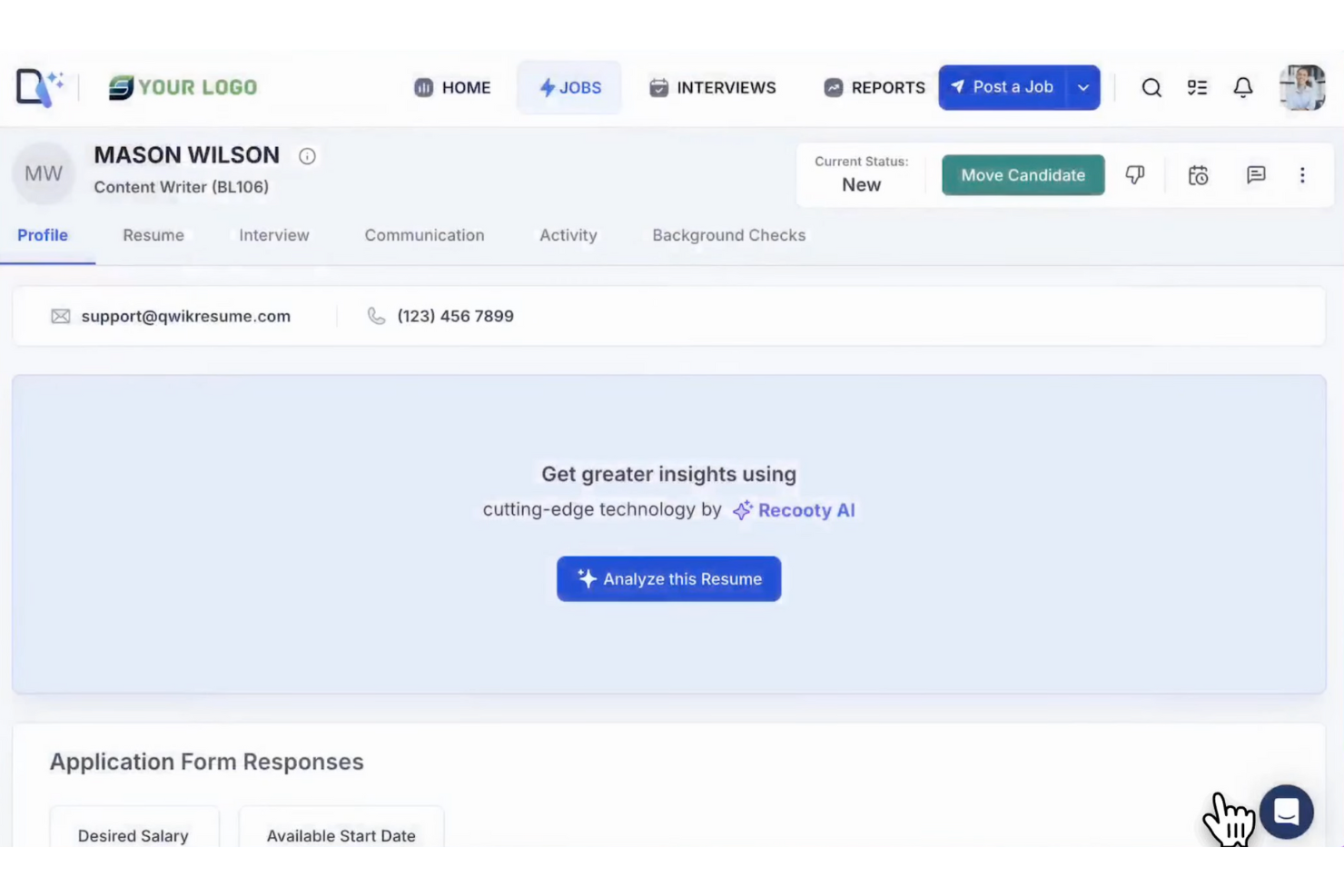Viewport: 1344px width, 896px height.
Task: Navigate to the INTERVIEWS section
Action: [712, 87]
